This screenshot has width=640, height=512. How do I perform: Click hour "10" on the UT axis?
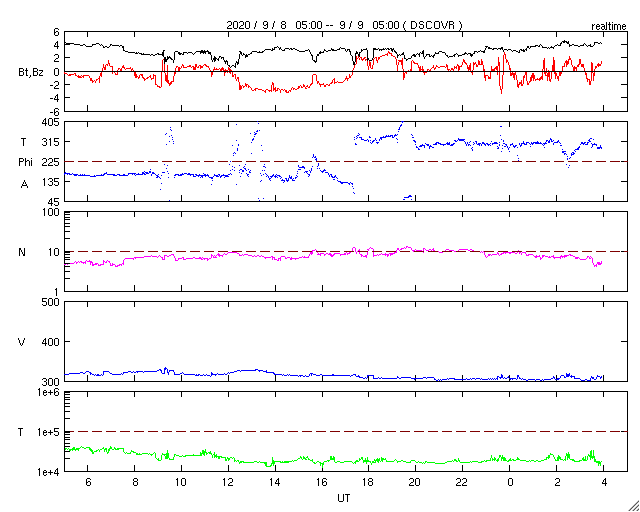181,483
